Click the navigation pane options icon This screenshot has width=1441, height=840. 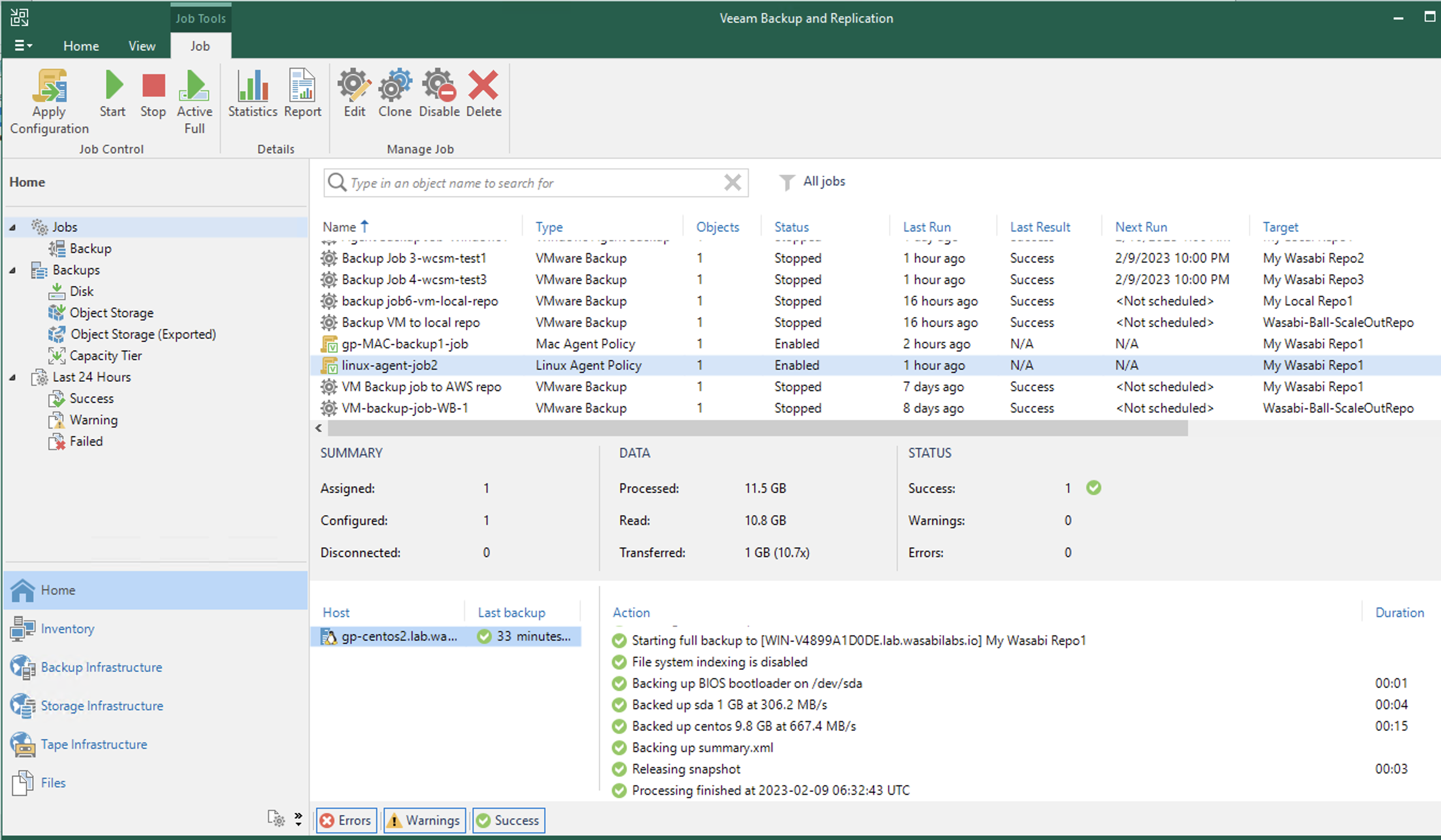[x=276, y=819]
